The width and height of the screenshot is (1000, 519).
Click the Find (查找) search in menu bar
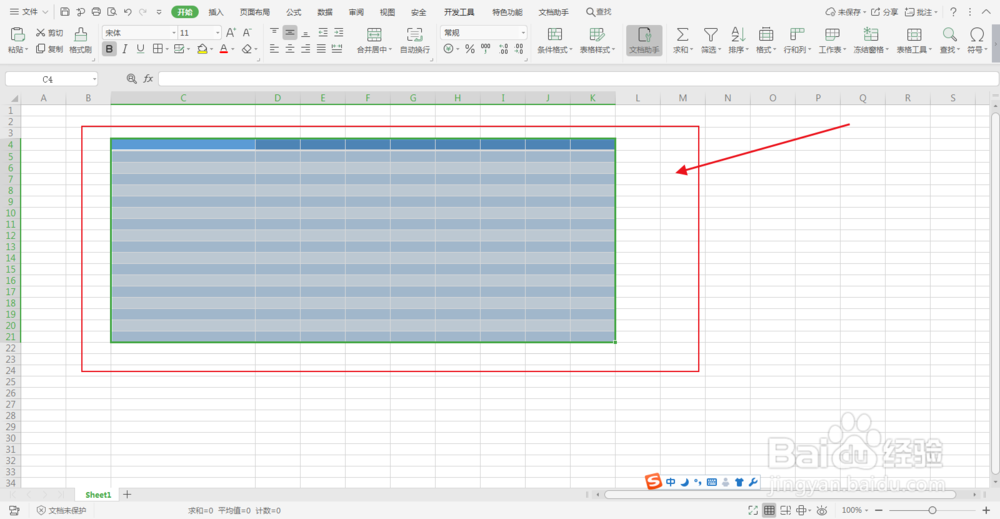[x=599, y=12]
